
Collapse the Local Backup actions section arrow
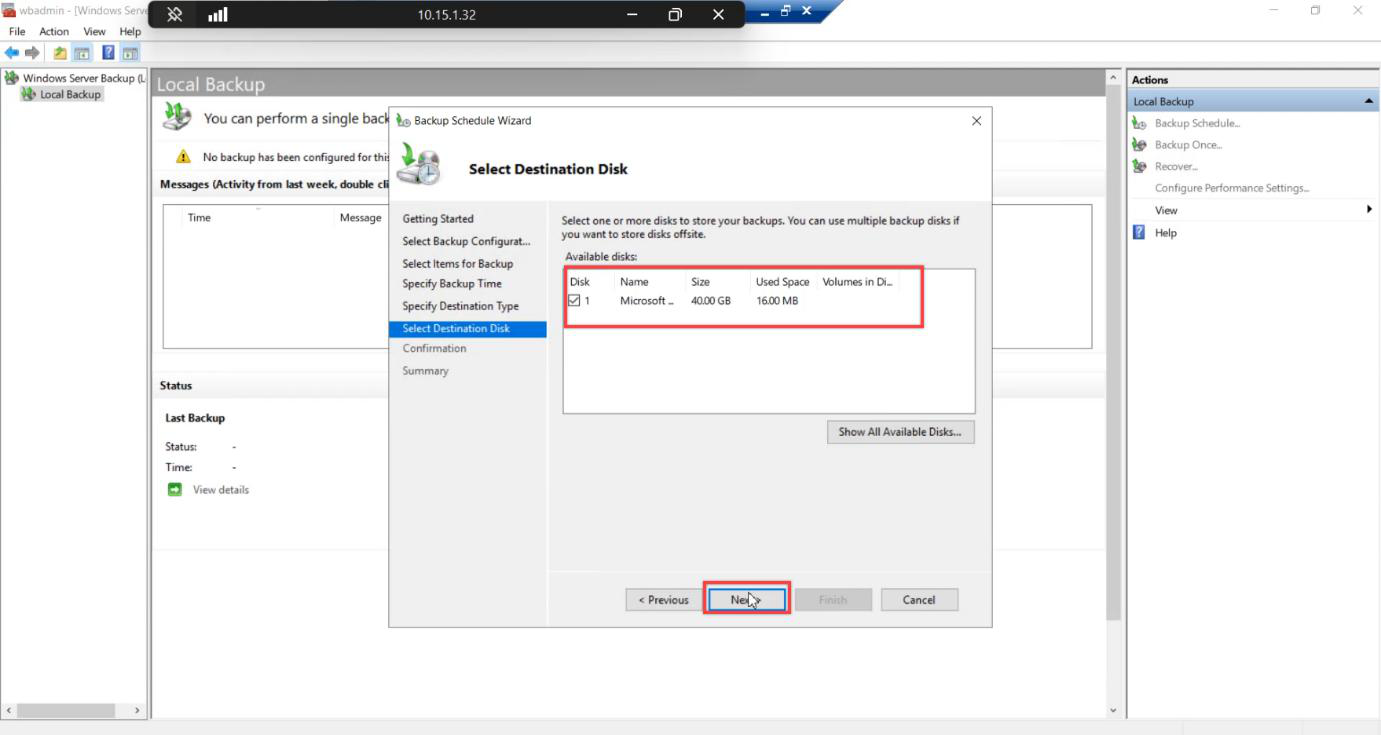pos(1368,101)
